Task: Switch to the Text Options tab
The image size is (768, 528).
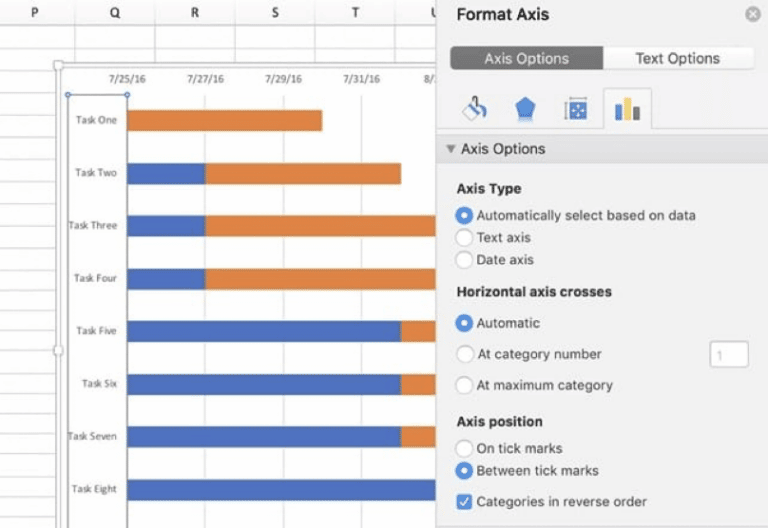Action: (678, 58)
